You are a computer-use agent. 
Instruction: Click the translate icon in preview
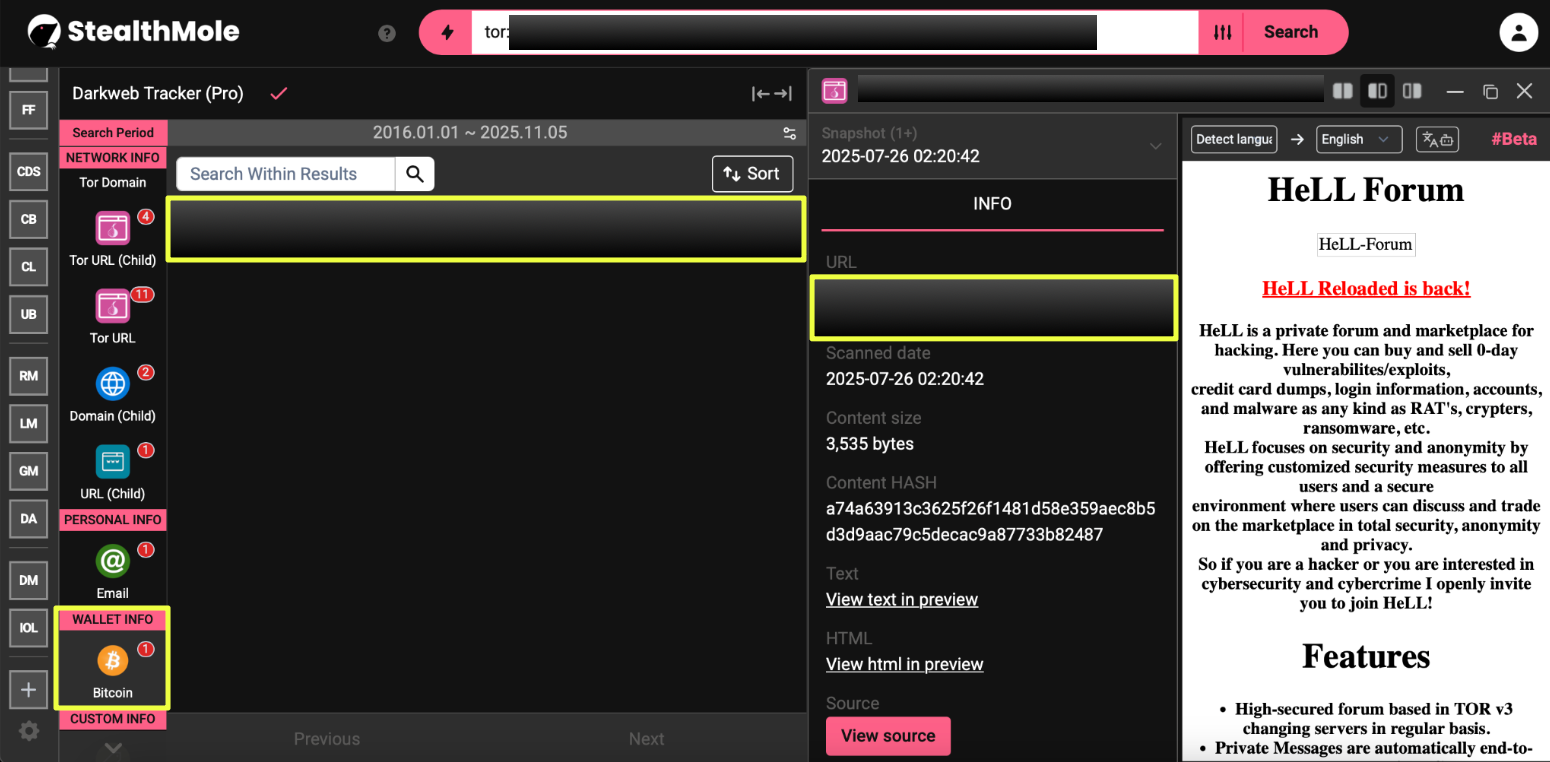[x=1437, y=139]
